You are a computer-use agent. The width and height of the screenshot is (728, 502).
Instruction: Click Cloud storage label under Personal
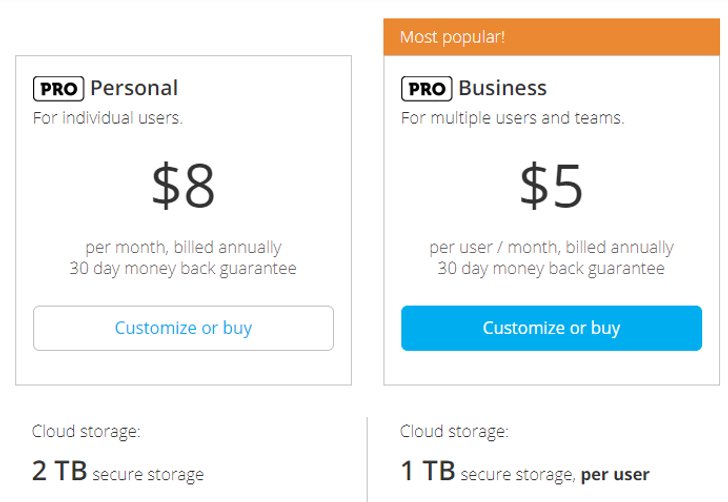pyautogui.click(x=86, y=431)
